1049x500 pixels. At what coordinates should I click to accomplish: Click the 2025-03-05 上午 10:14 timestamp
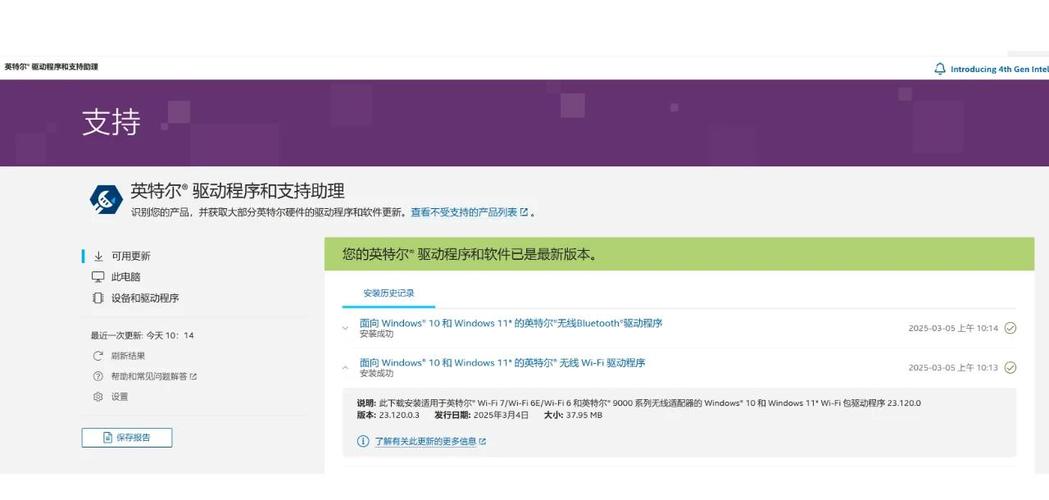click(x=953, y=328)
